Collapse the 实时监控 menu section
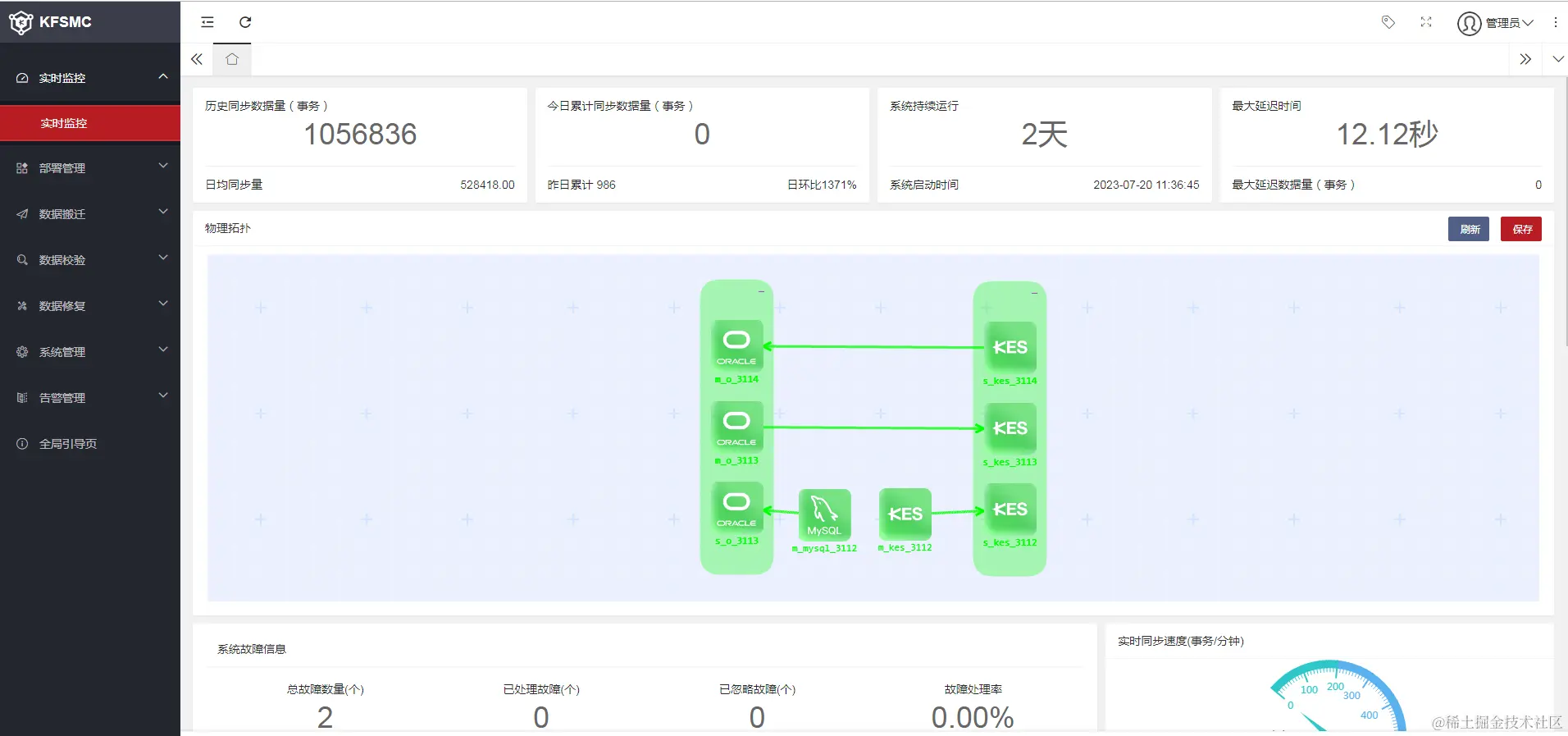1568x736 pixels. (90, 78)
